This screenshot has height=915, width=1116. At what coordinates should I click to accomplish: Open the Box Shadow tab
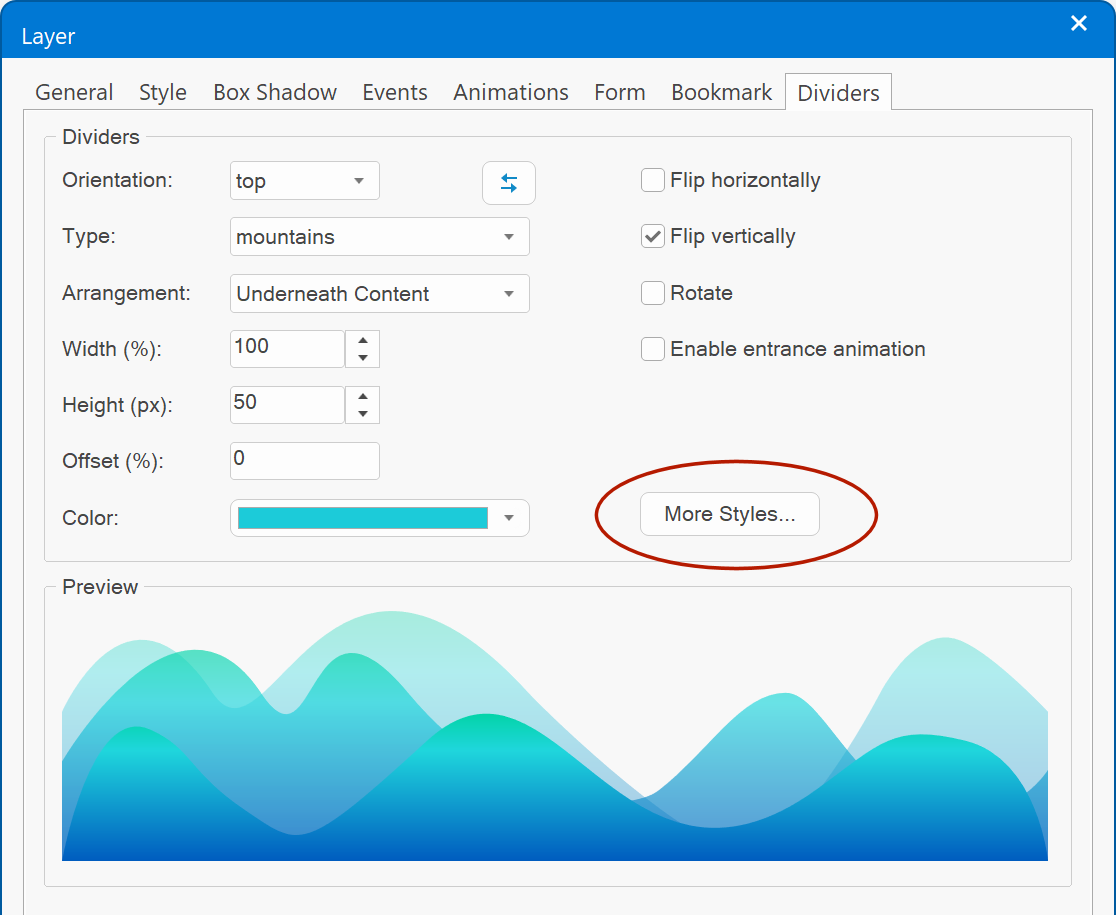(275, 93)
